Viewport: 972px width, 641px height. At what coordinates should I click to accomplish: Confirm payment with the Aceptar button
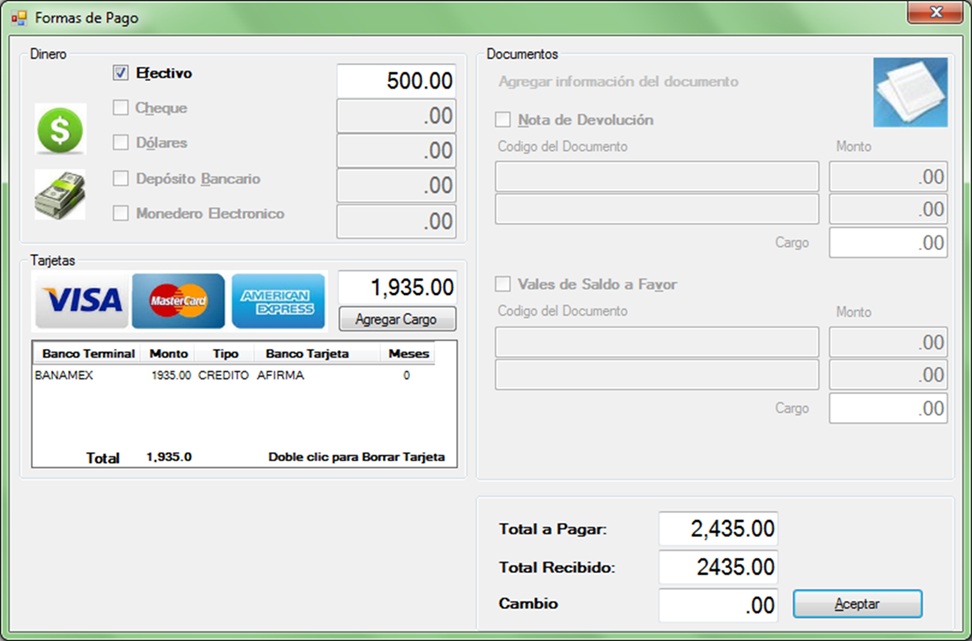tap(857, 604)
